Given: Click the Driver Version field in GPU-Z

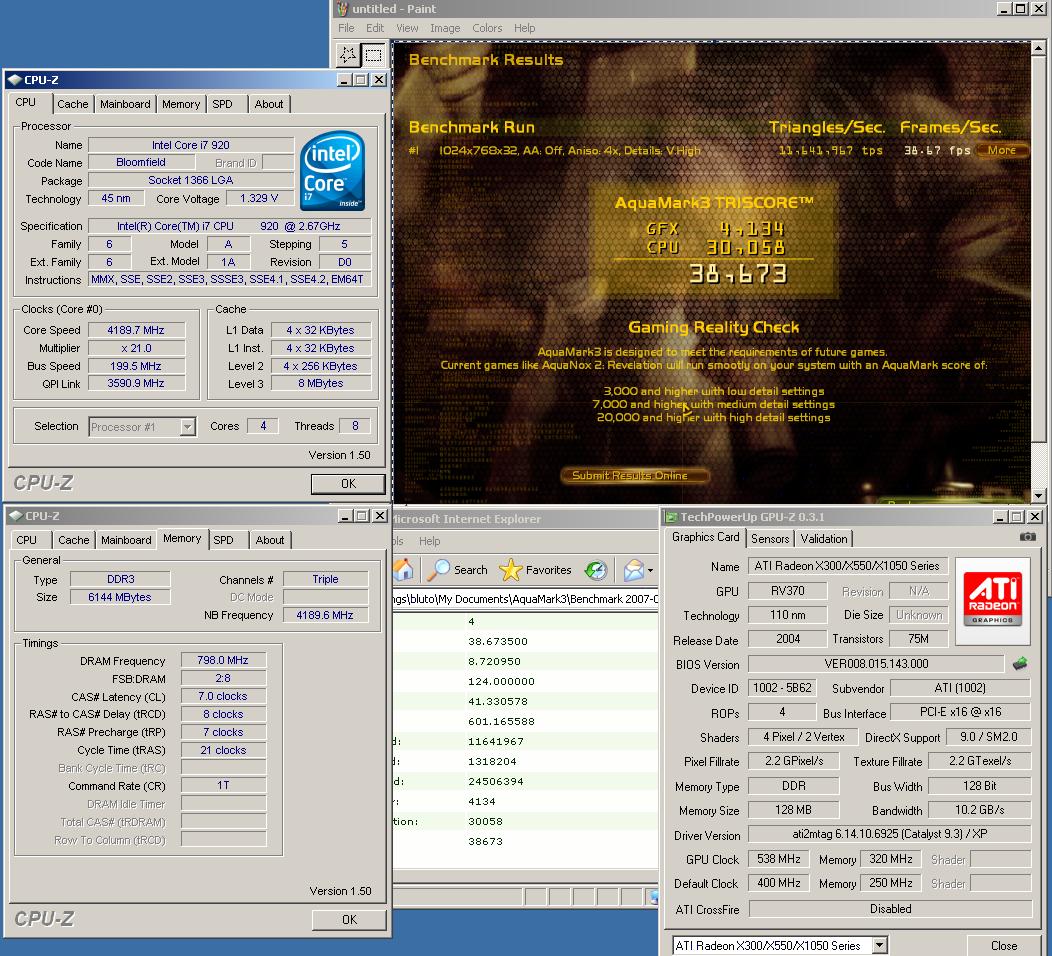Looking at the screenshot, I should click(x=890, y=835).
